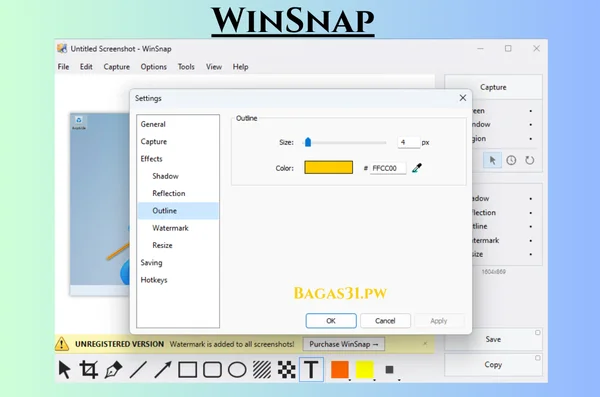
Task: Open the Capture menu
Action: 116,67
